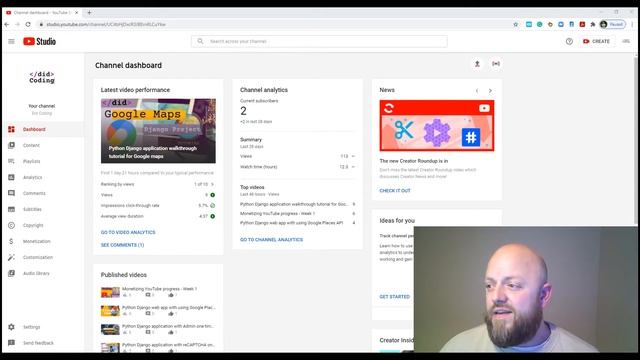Click the search box for your channel
The width and height of the screenshot is (640, 360).
[319, 41]
